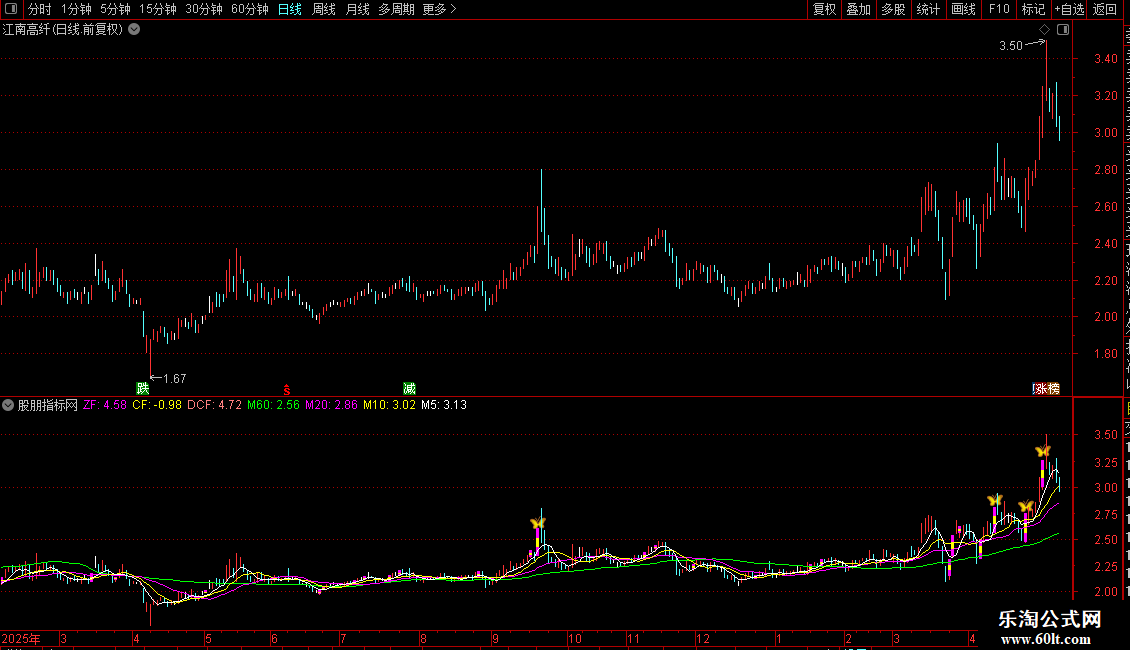Open 复权 adjustment options
1130x650 pixels.
(x=824, y=9)
